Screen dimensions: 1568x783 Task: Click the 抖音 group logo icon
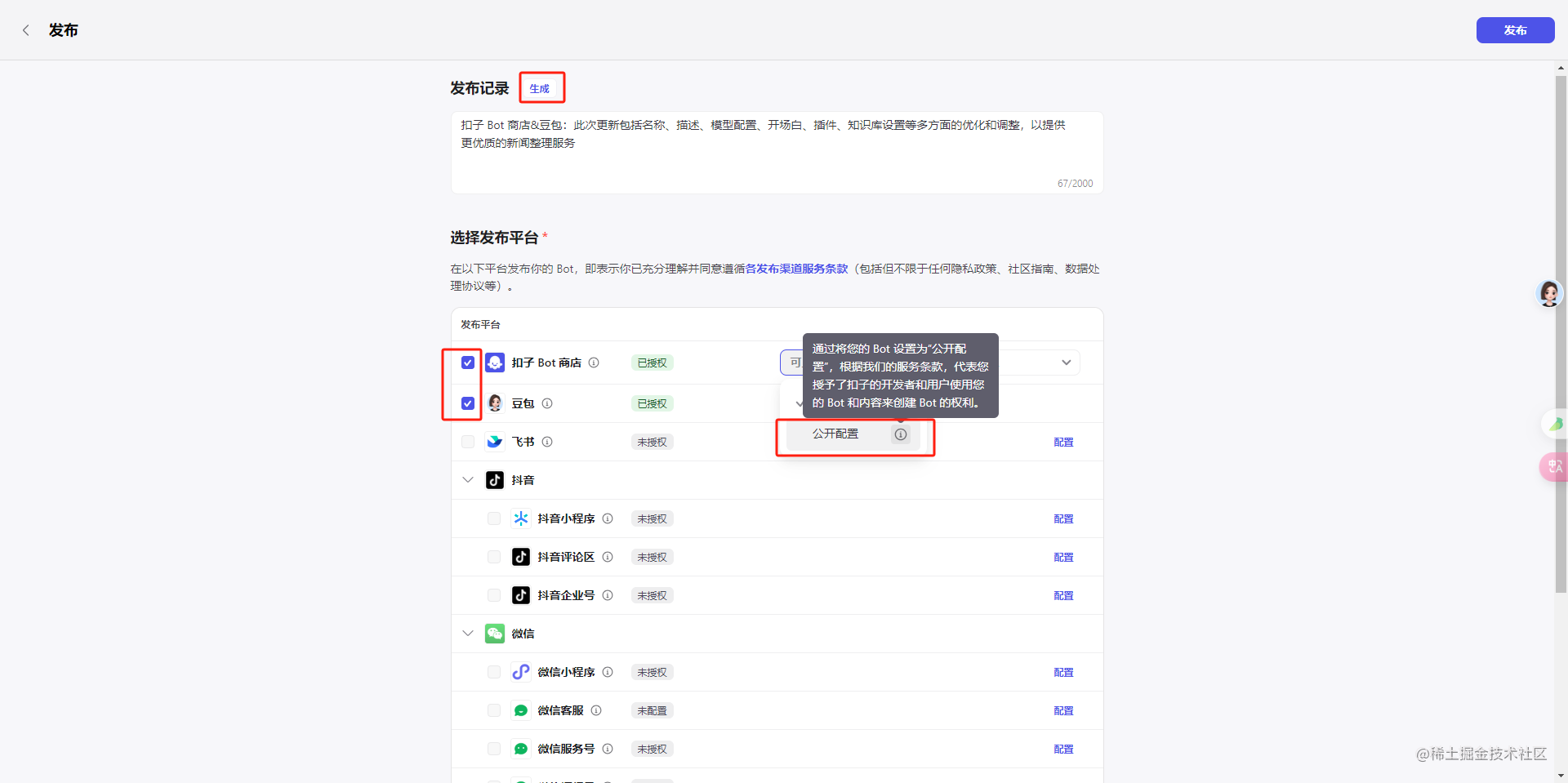click(495, 480)
